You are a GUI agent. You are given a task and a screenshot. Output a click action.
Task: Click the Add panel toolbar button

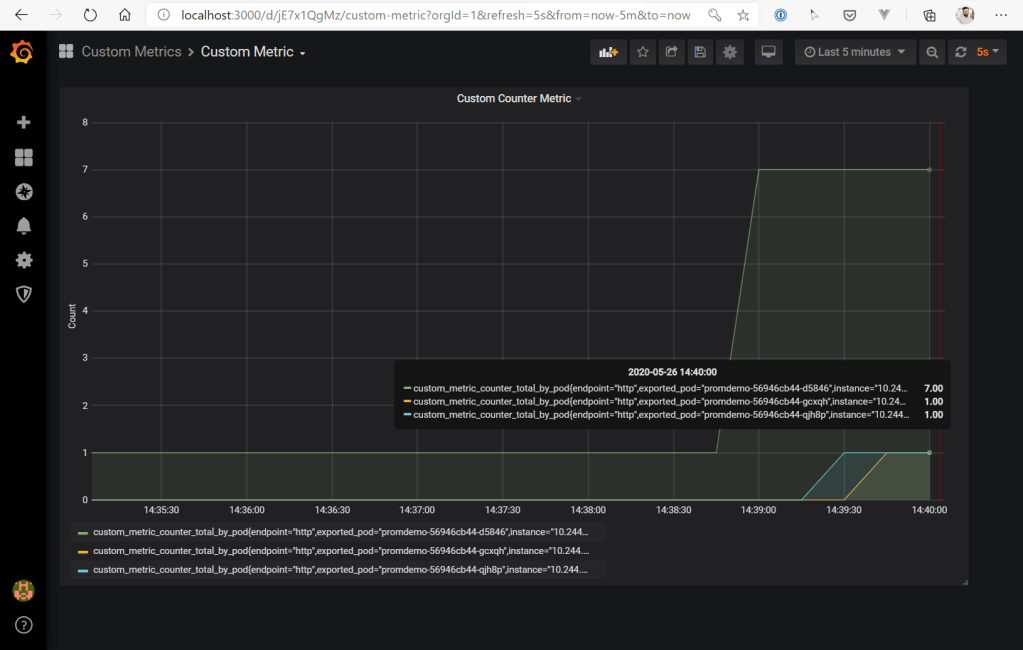tap(608, 52)
